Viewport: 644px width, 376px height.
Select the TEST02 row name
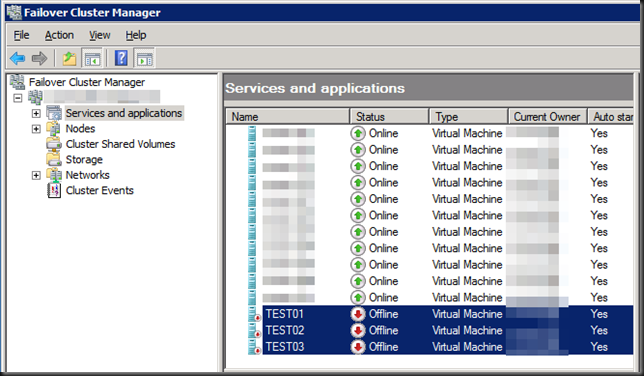285,330
